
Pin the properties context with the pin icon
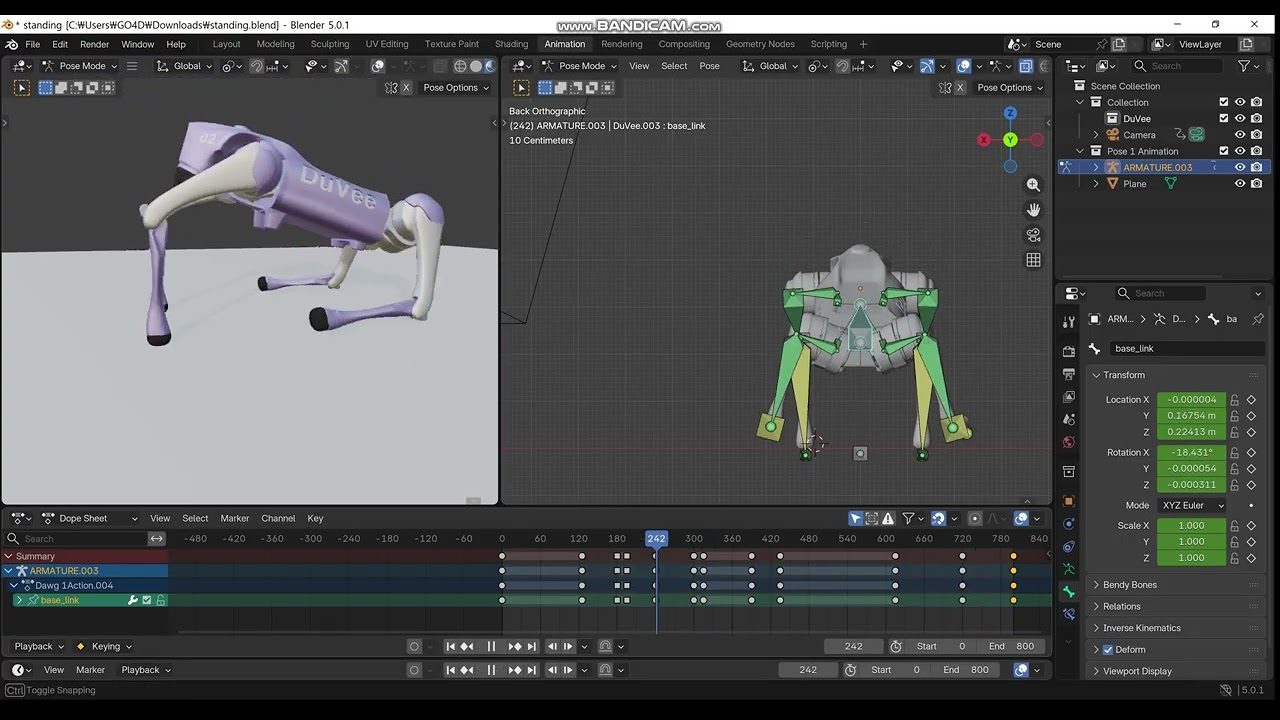click(1258, 319)
